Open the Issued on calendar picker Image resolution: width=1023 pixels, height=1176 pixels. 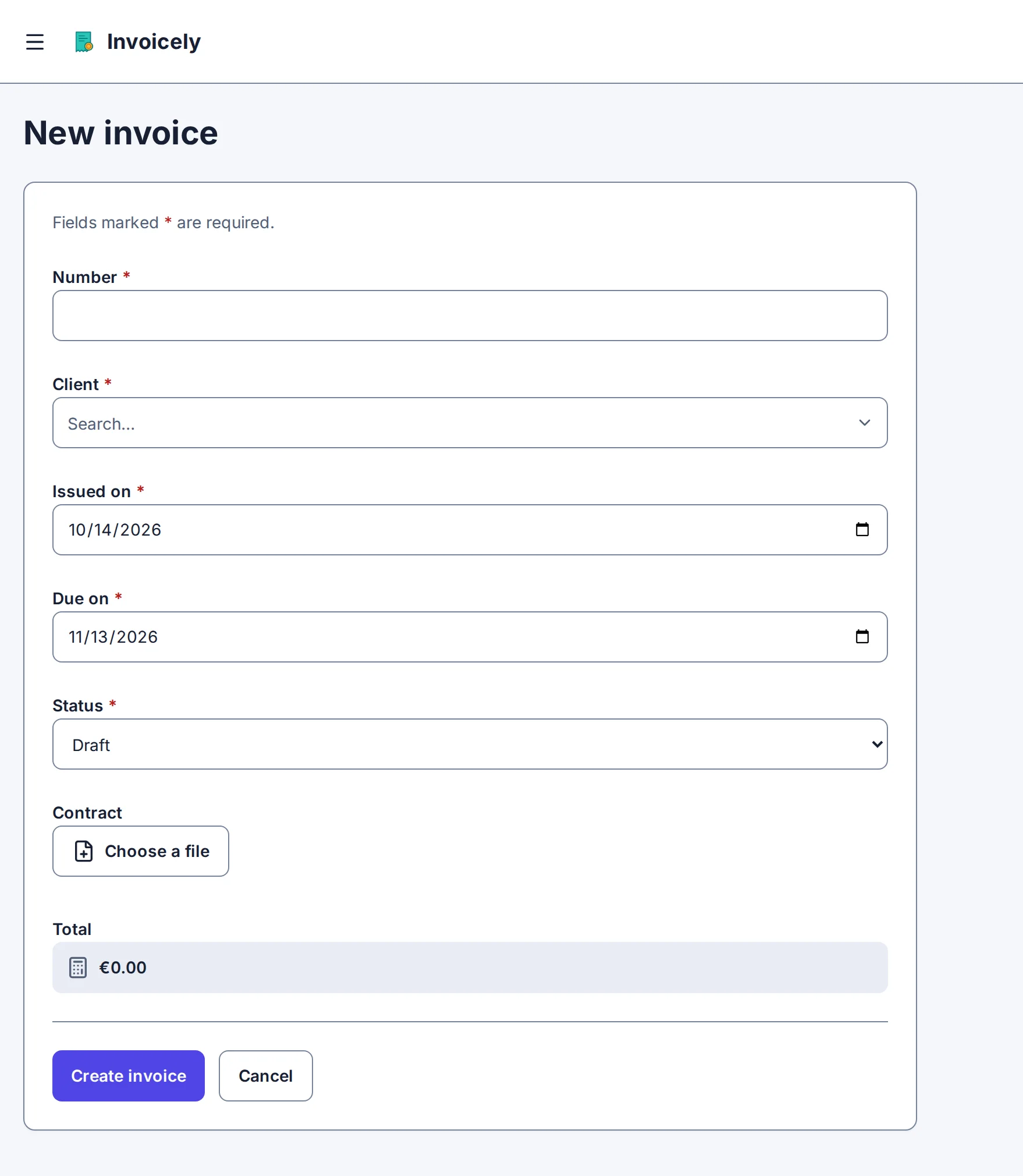[862, 529]
